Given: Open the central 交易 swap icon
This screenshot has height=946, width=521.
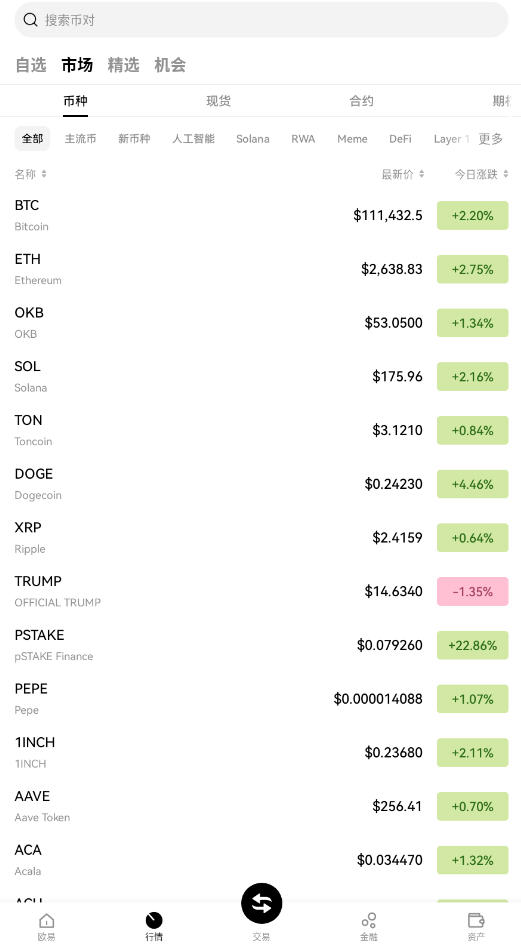Looking at the screenshot, I should point(261,903).
